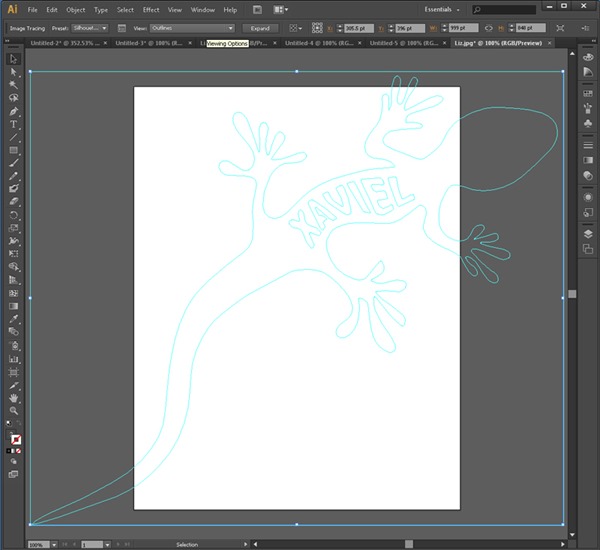Select the Rectangle tool
The width and height of the screenshot is (600, 550).
pos(13,150)
